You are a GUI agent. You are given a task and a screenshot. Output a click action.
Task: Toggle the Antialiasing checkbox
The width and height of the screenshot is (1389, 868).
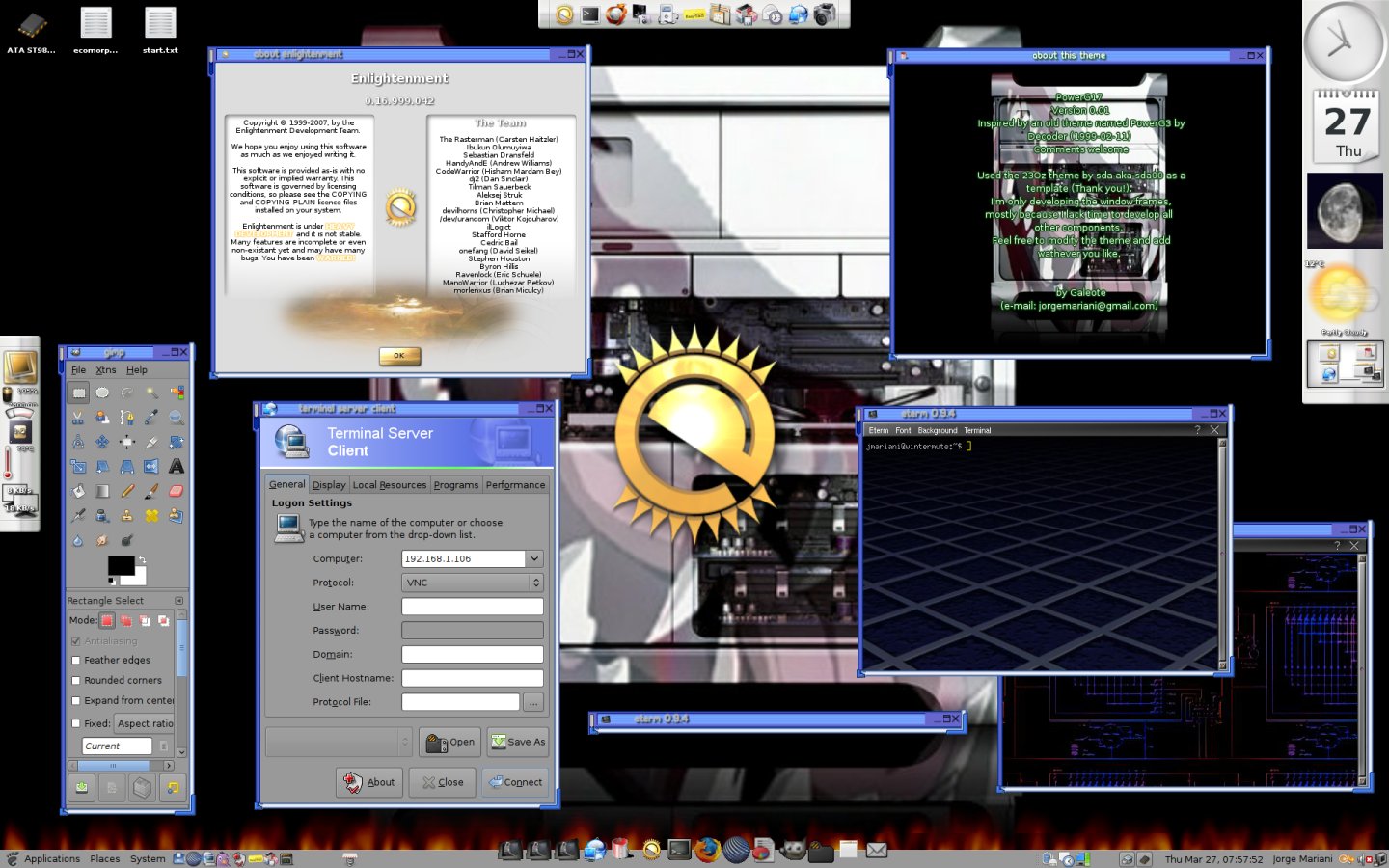point(76,641)
